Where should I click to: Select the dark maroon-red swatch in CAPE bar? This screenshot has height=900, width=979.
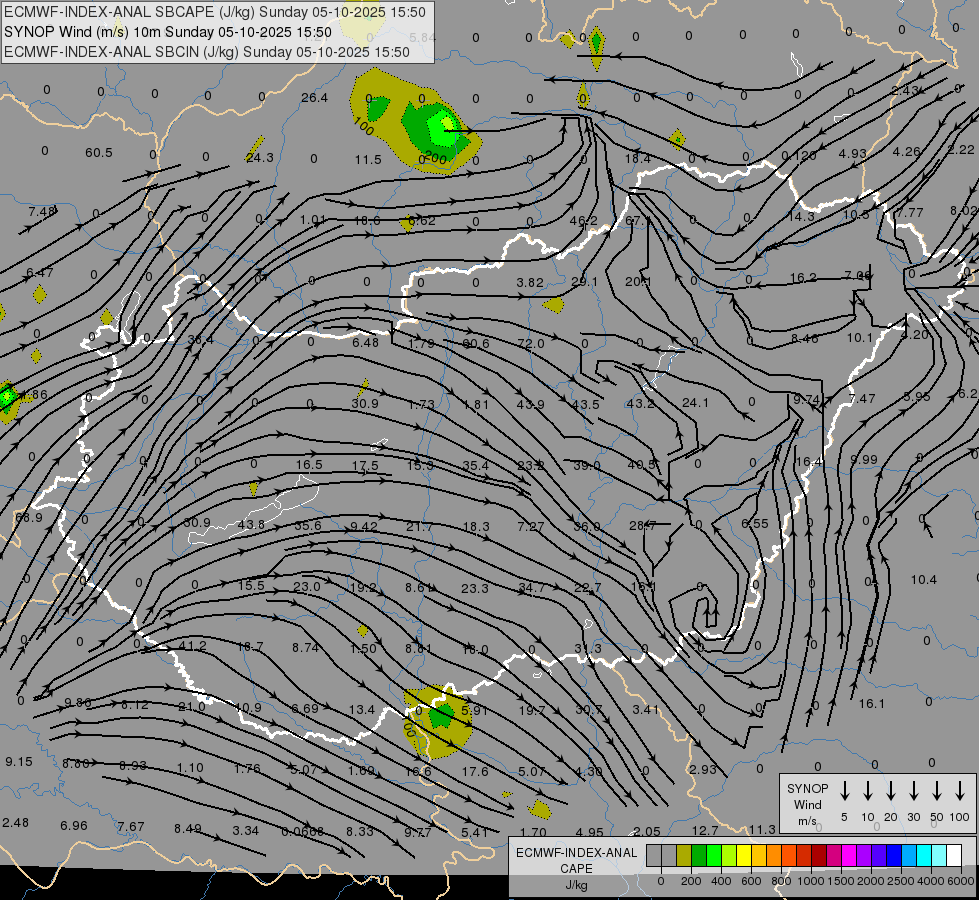coord(819,856)
